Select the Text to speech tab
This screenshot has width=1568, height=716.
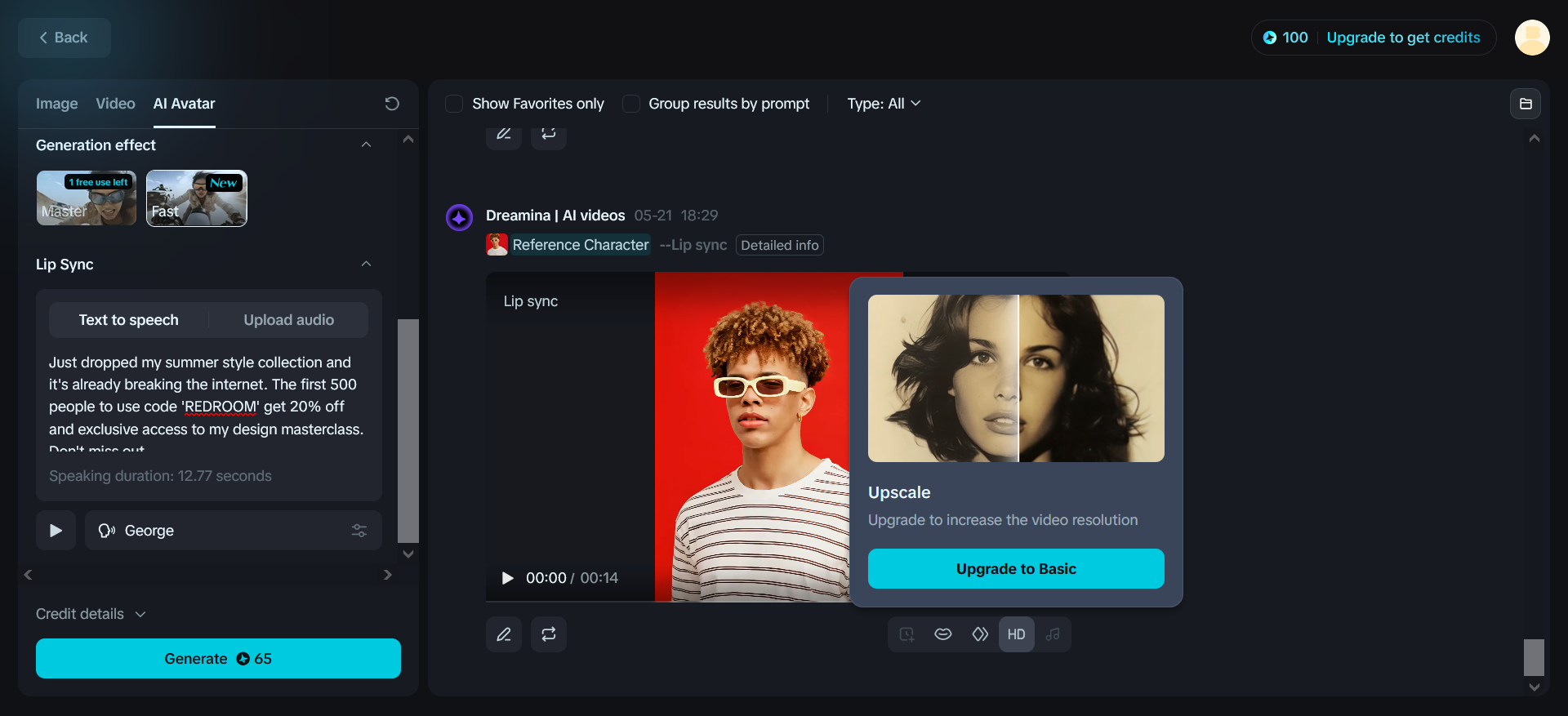(x=129, y=320)
